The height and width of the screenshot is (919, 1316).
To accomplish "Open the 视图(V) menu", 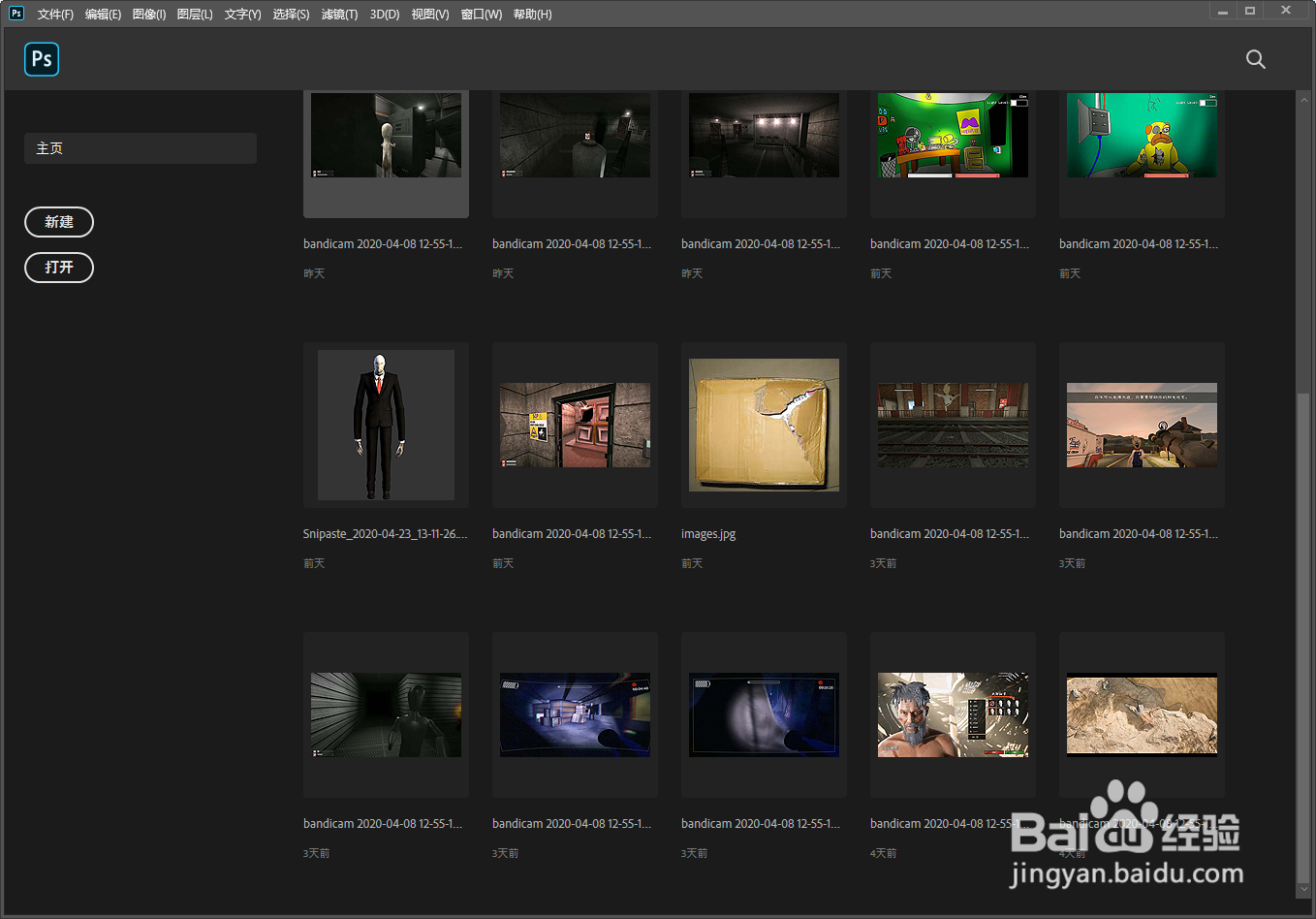I will (x=430, y=15).
